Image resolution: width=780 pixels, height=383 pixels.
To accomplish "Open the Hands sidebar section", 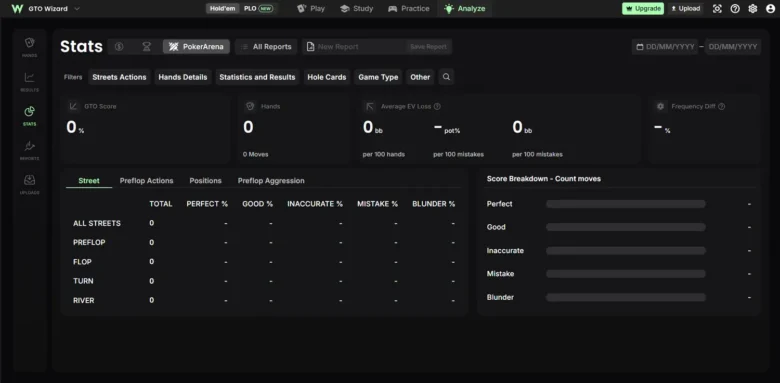I will pos(29,47).
